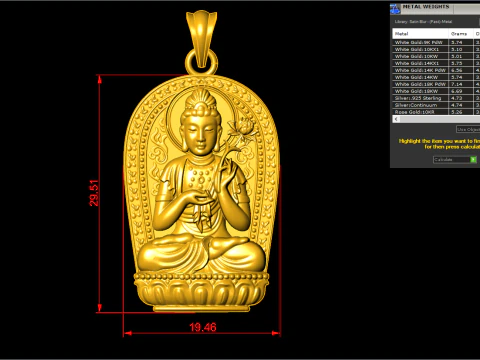
Task: Select the White Gold 14K PdW row
Action: pyautogui.click(x=436, y=70)
